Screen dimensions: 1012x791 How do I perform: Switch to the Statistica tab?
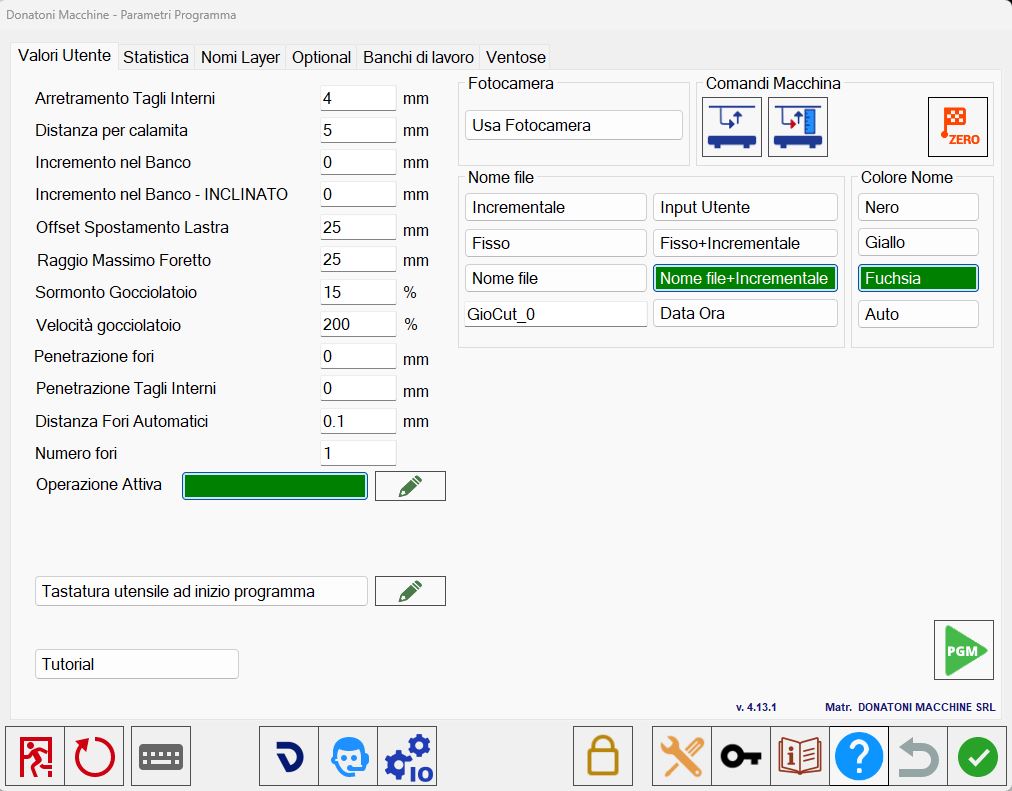pos(156,57)
